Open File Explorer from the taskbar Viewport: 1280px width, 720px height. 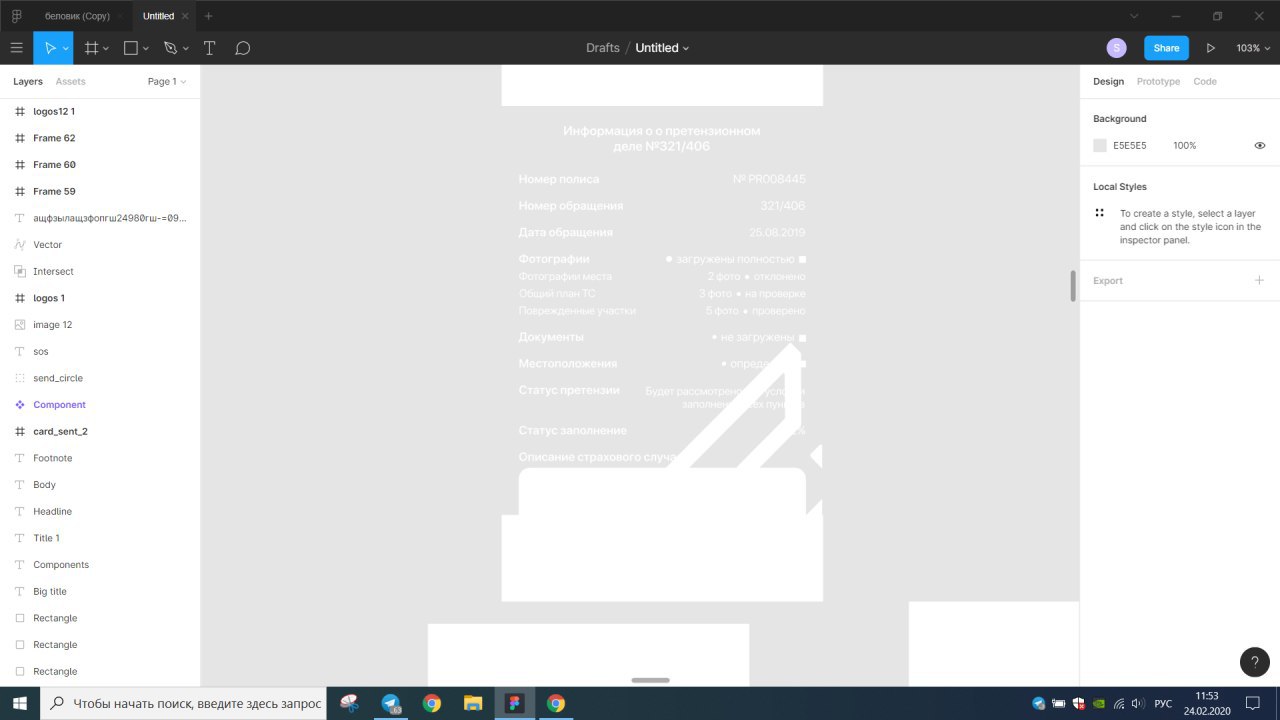coord(473,703)
